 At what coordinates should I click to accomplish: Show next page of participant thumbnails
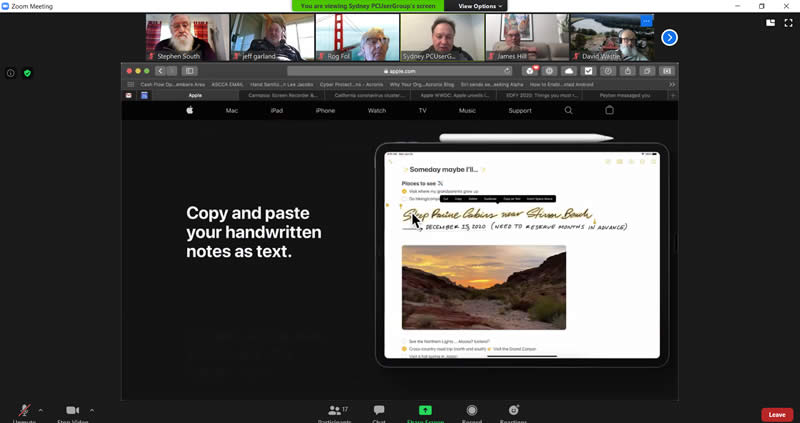point(669,37)
